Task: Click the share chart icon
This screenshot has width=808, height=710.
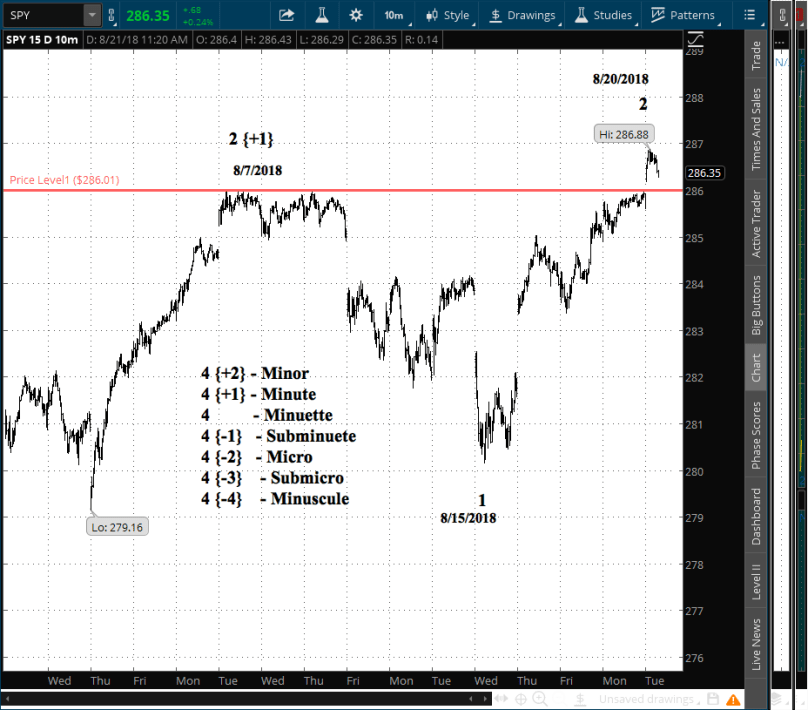Action: tap(286, 15)
